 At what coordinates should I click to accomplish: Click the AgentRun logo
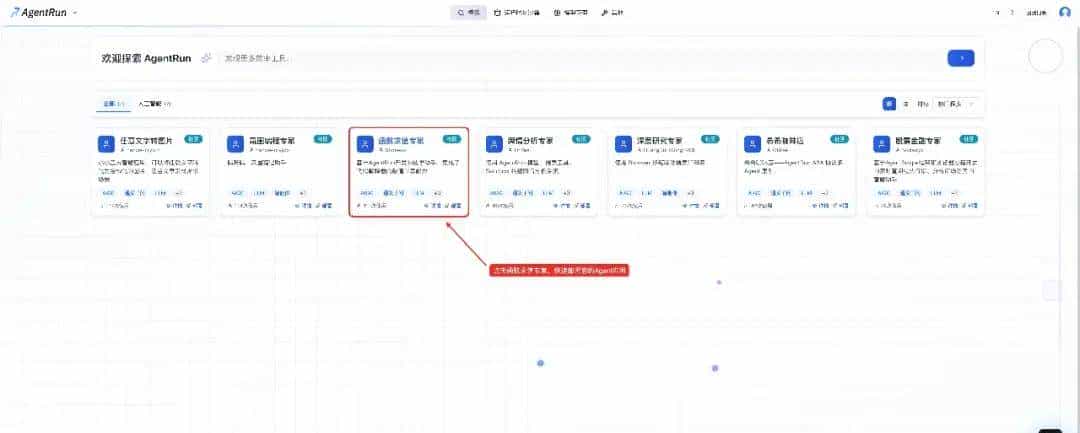[x=38, y=12]
